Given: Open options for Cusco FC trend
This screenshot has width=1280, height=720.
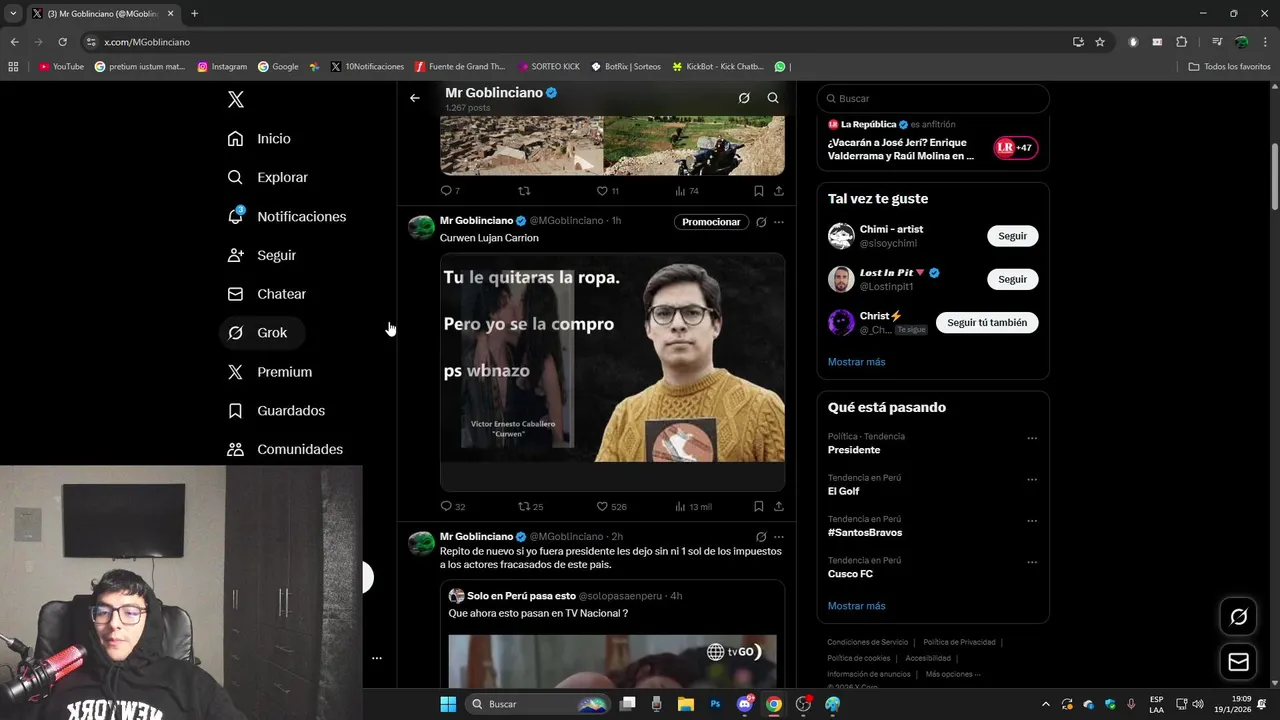Looking at the screenshot, I should pyautogui.click(x=1032, y=562).
